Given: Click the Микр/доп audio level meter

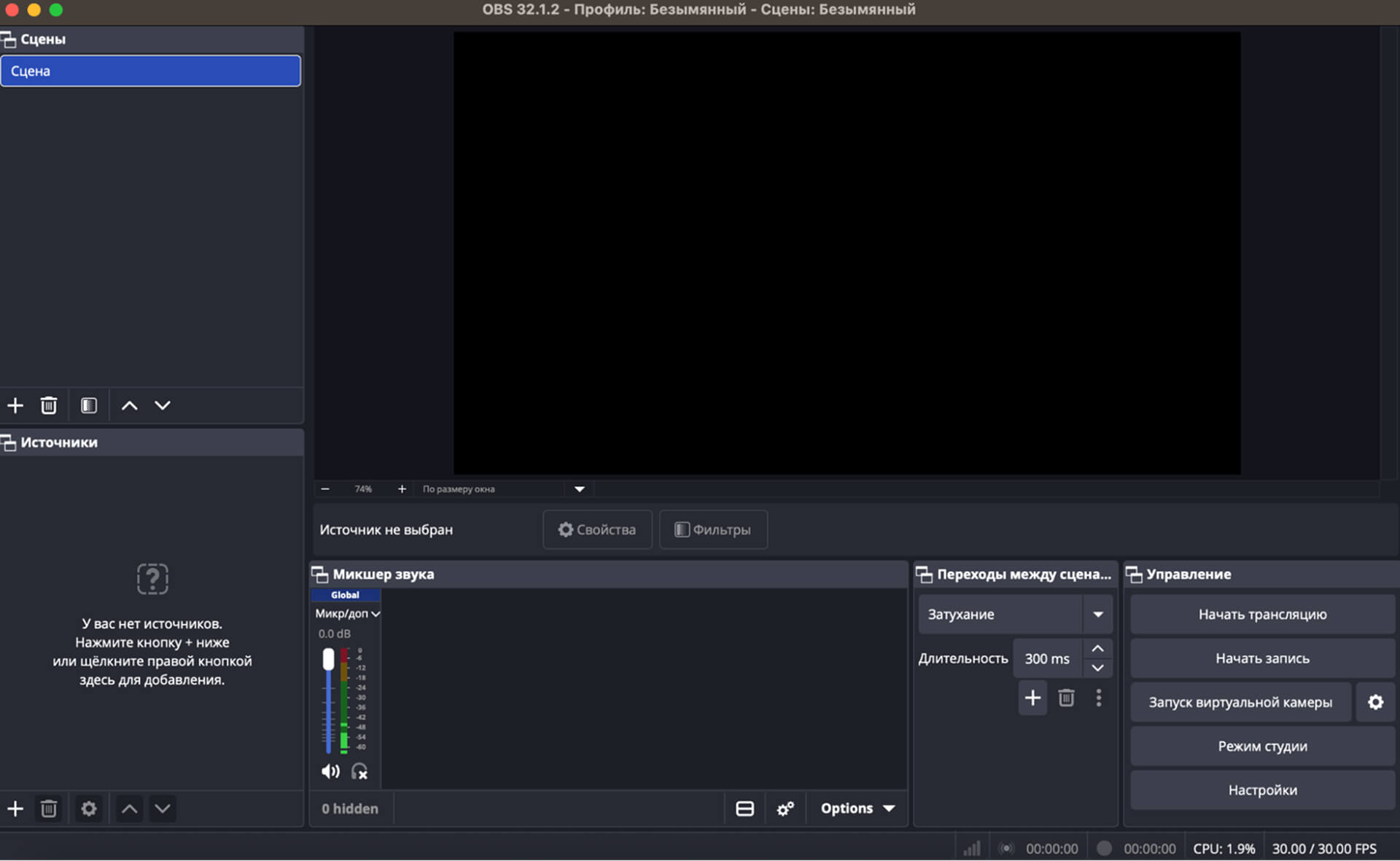Looking at the screenshot, I should (x=344, y=700).
